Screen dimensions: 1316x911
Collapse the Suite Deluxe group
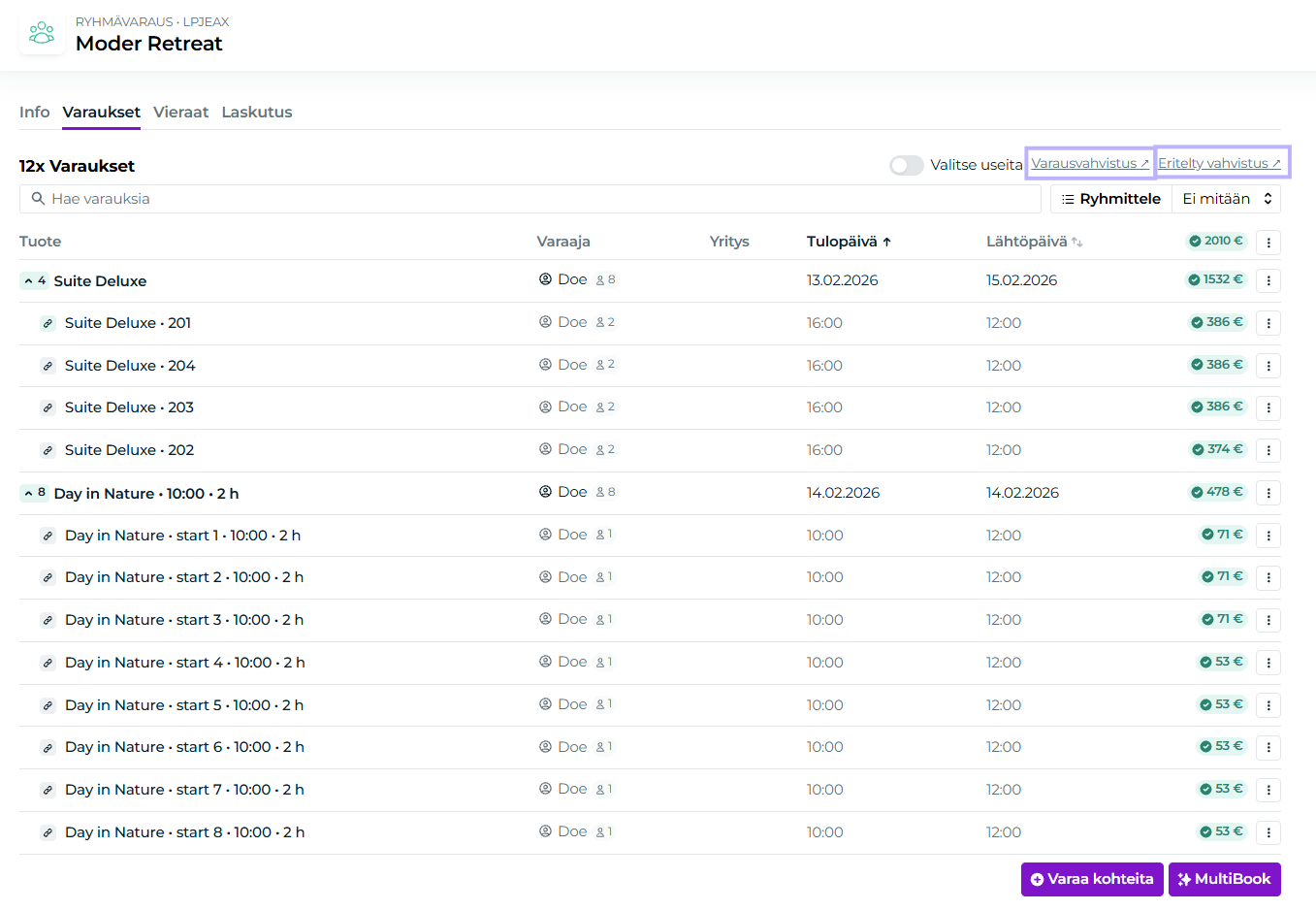(34, 281)
